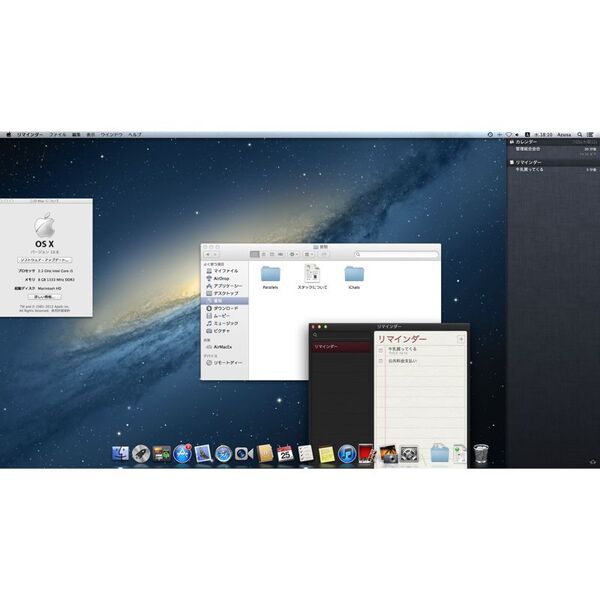Screen dimensions: 600x600
Task: Click the Finder share button
Action: click(324, 254)
